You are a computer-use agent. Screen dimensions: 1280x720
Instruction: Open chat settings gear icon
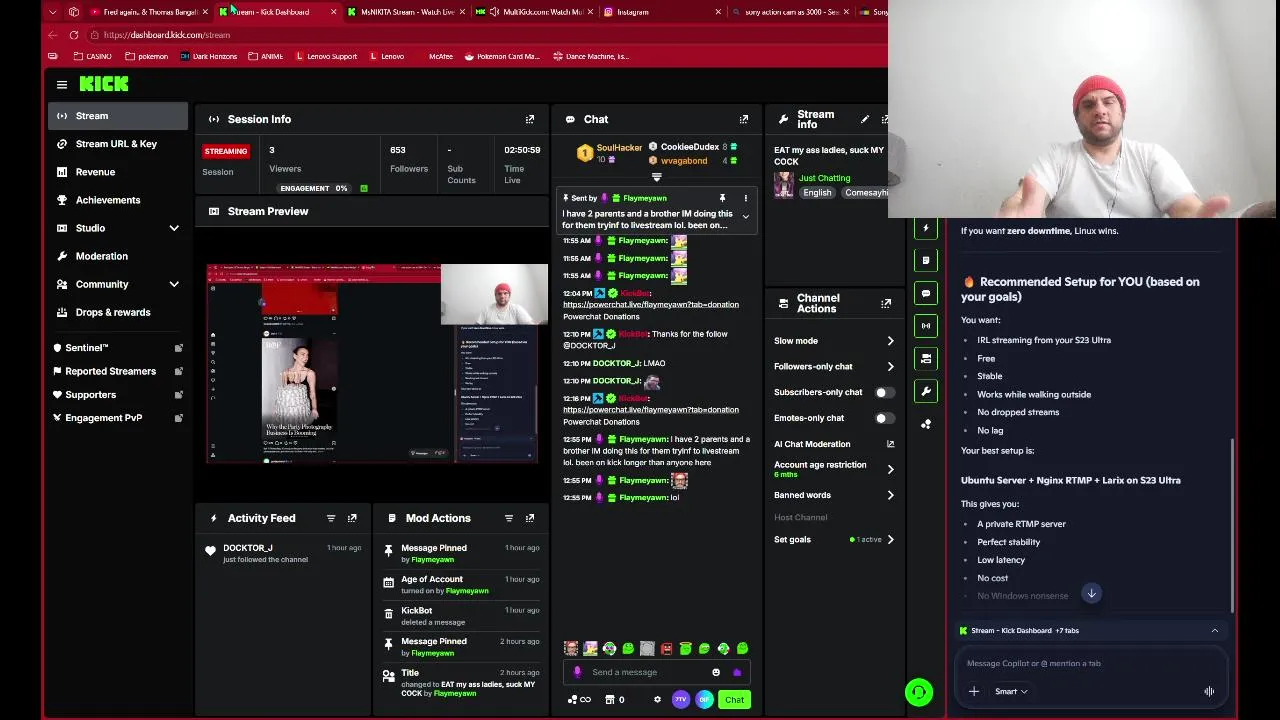pos(657,700)
